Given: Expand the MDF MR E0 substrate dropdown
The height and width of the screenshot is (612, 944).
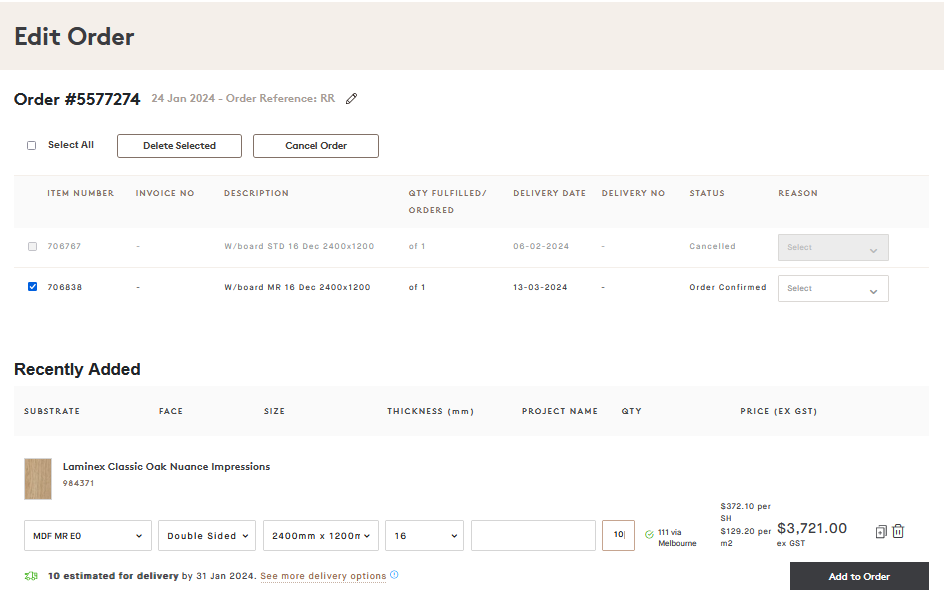Looking at the screenshot, I should click(87, 535).
